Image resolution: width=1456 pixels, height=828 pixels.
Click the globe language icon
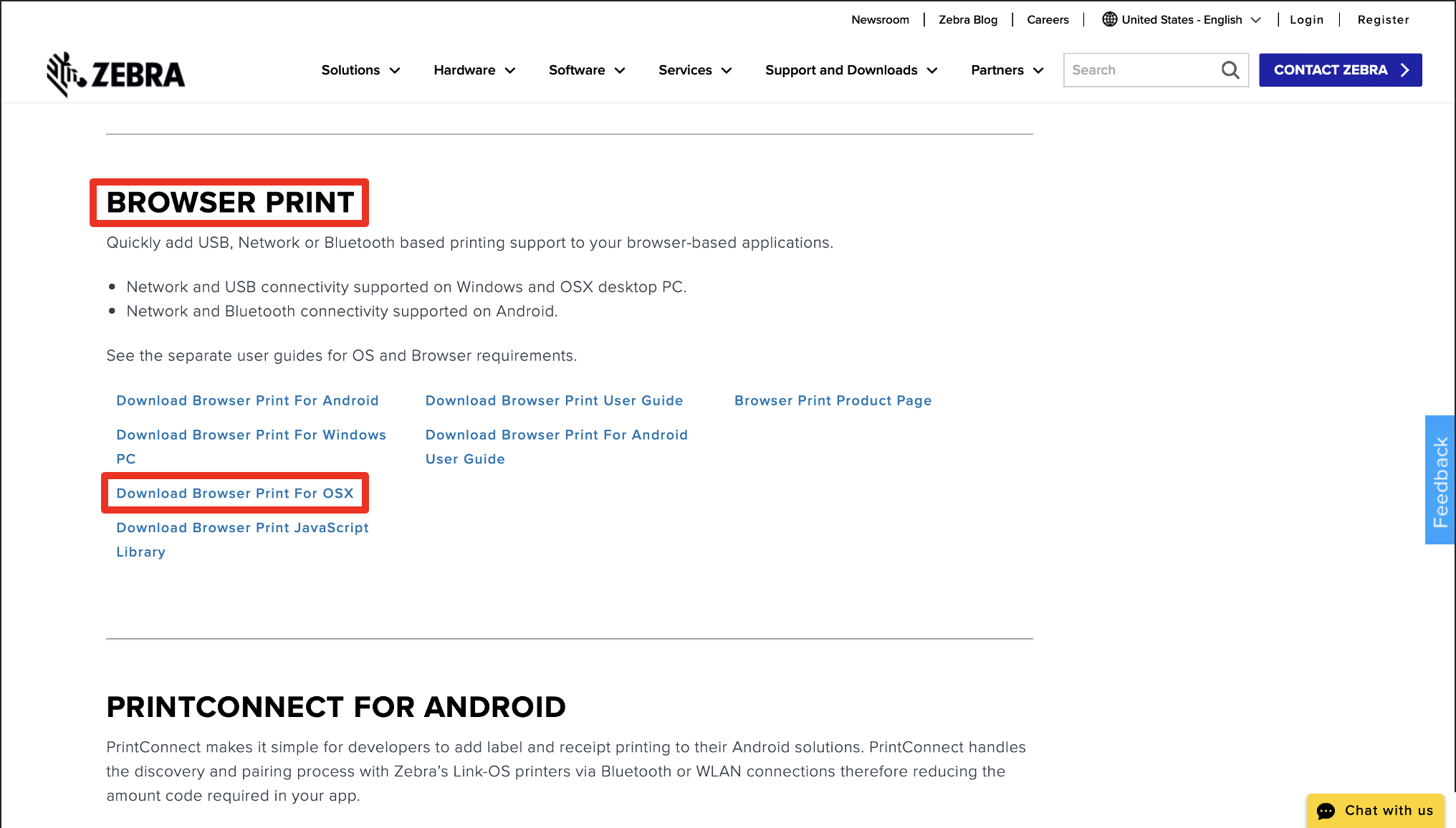point(1109,19)
